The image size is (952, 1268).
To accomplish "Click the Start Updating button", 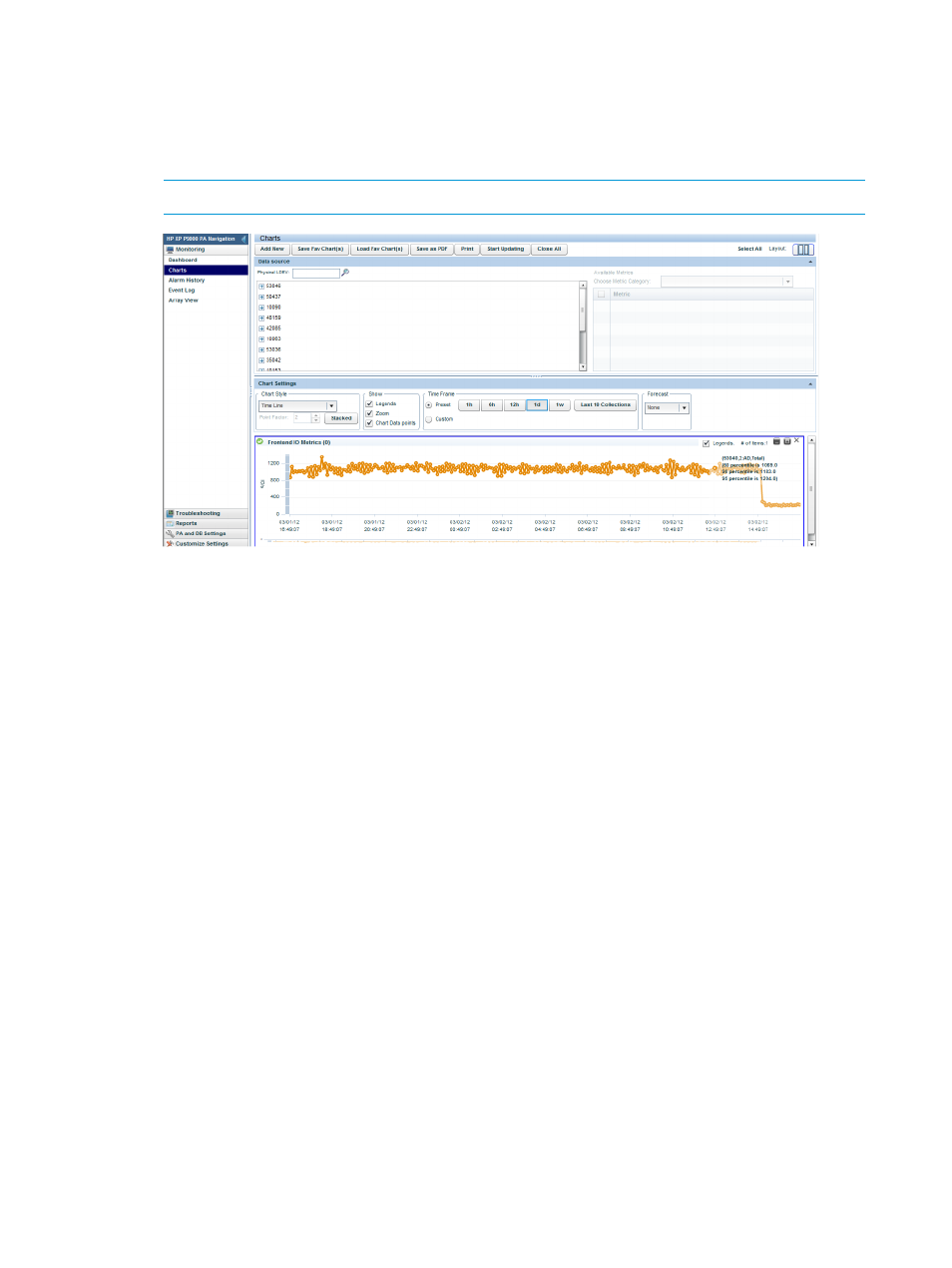I will (x=506, y=250).
